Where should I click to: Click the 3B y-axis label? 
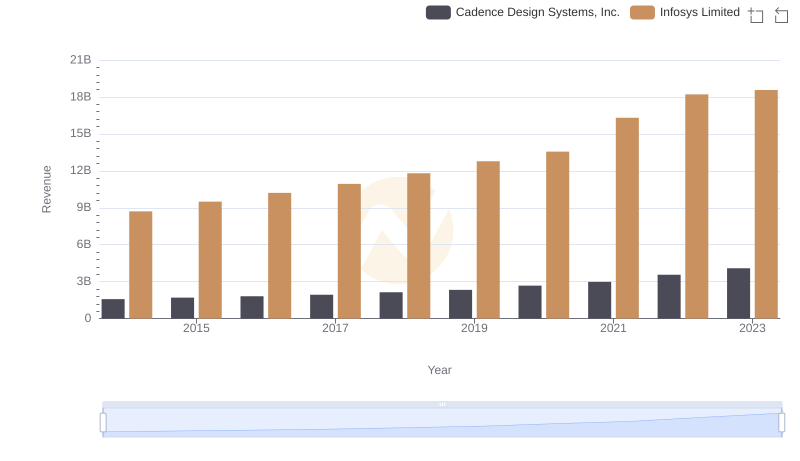(84, 281)
